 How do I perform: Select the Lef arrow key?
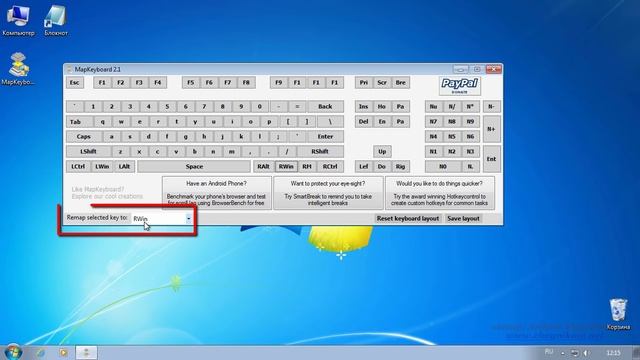click(363, 167)
